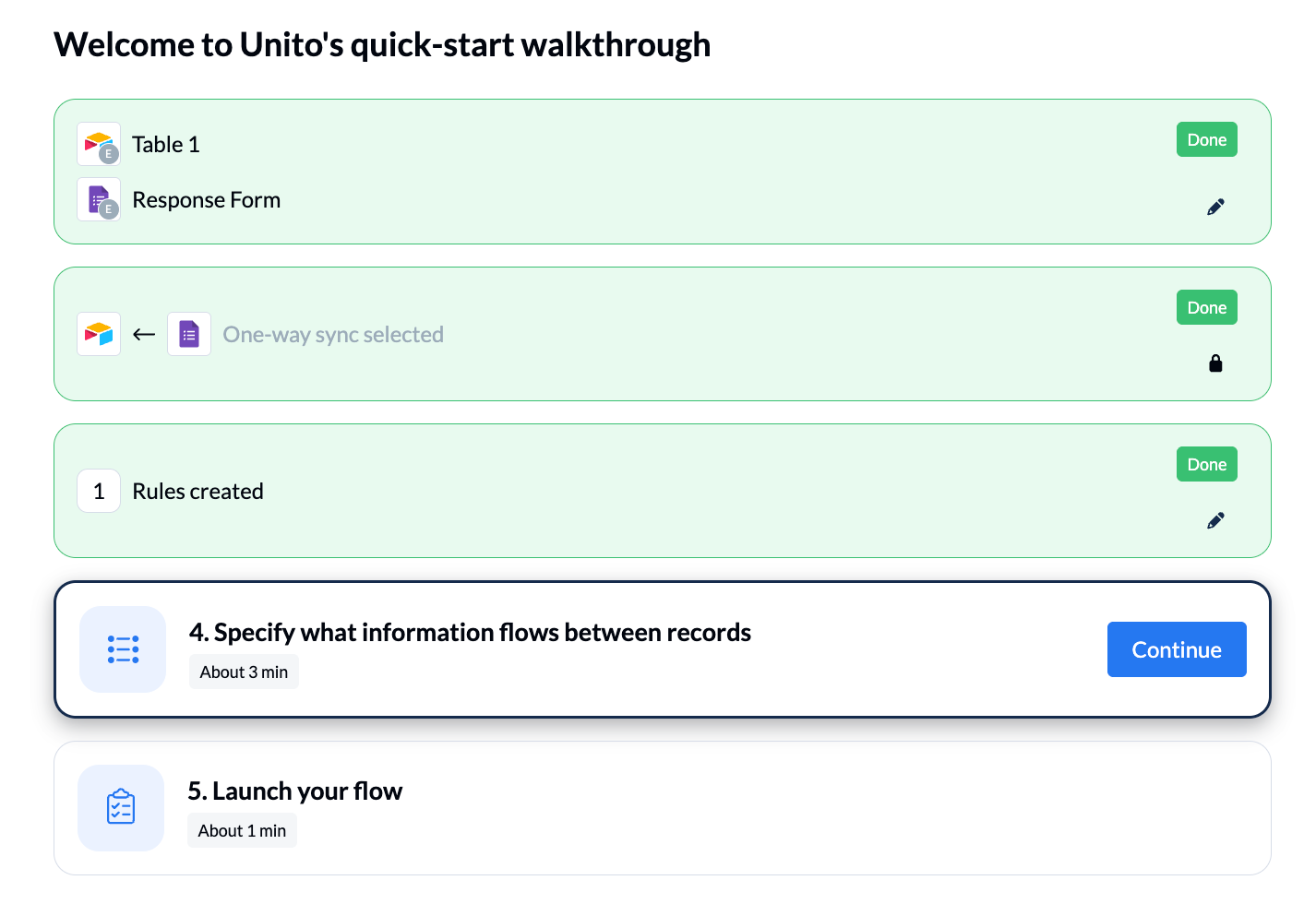
Task: Click the About 3 min tag on step 4
Action: point(244,672)
